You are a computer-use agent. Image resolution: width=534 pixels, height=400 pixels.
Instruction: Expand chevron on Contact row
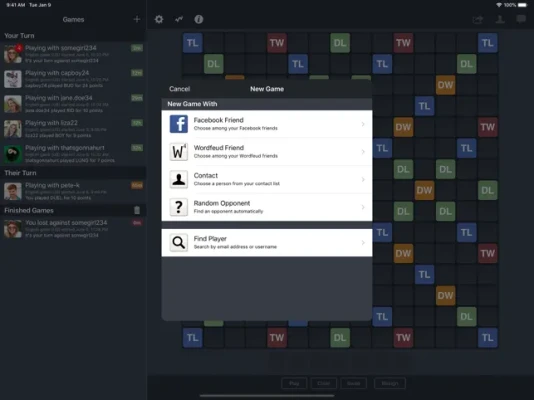[363, 179]
